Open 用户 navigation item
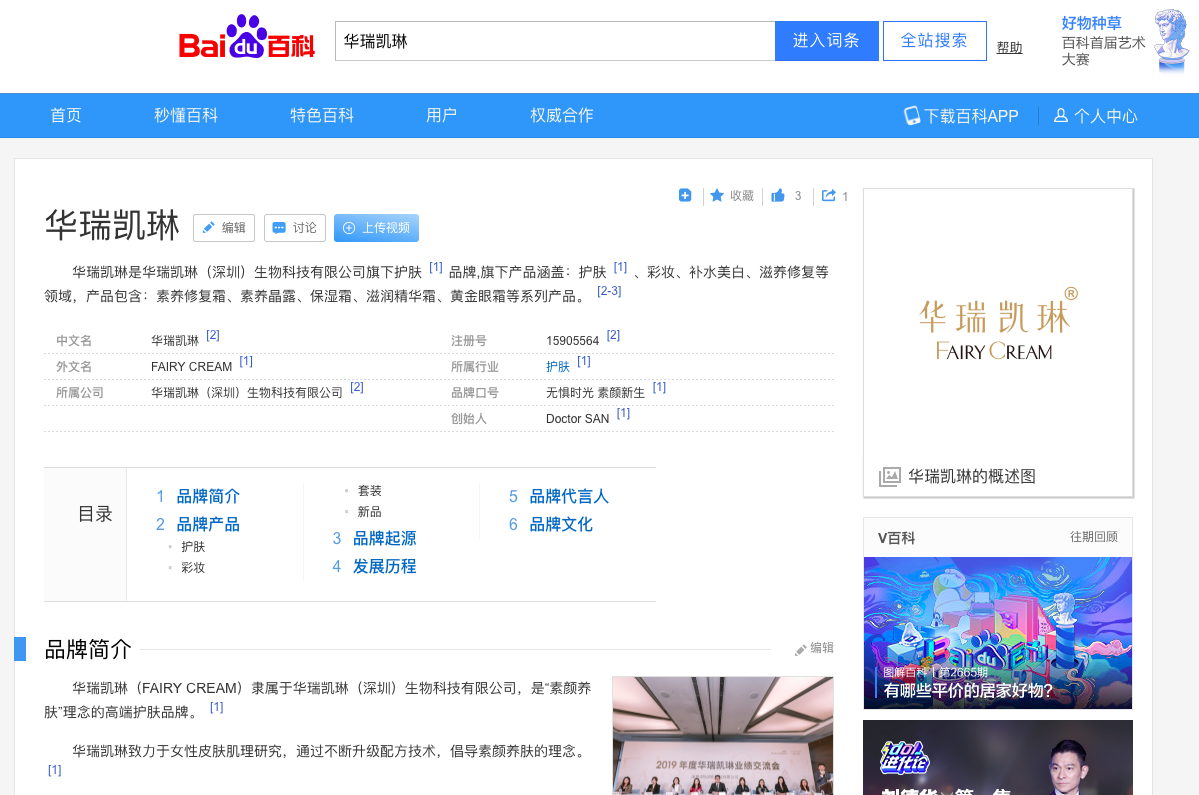Screen dimensions: 1199x795 tap(441, 115)
